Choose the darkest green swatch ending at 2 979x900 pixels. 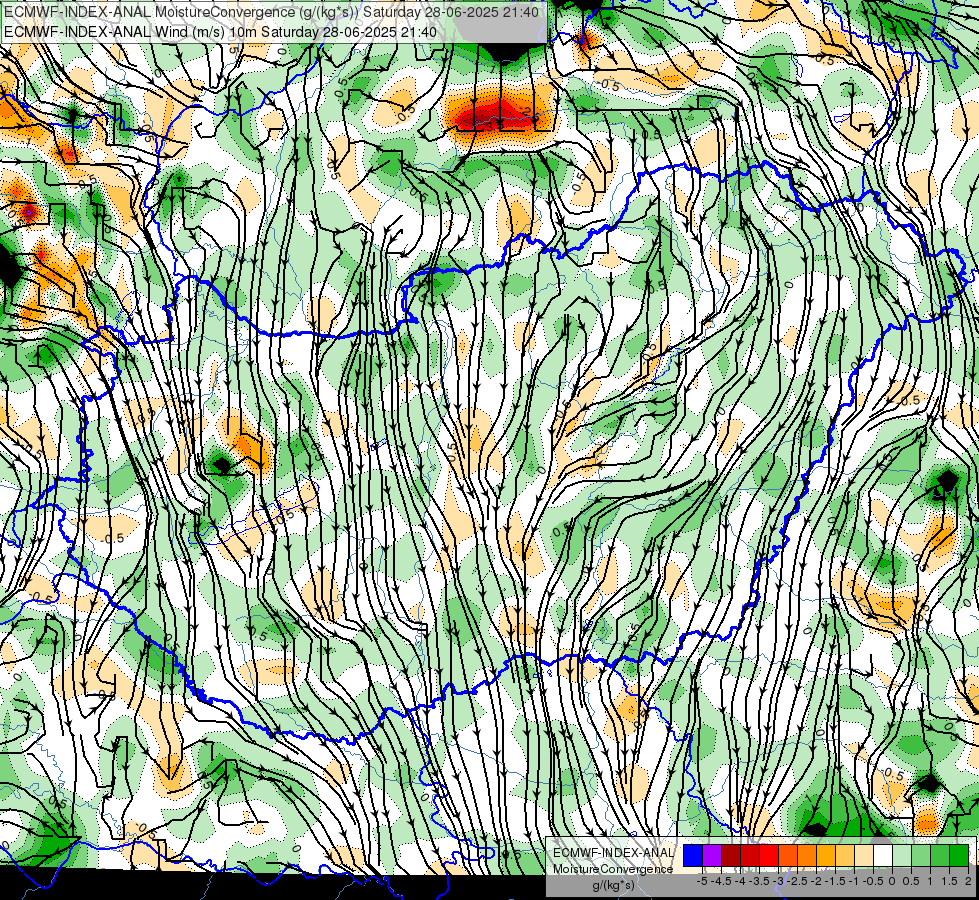click(959, 856)
